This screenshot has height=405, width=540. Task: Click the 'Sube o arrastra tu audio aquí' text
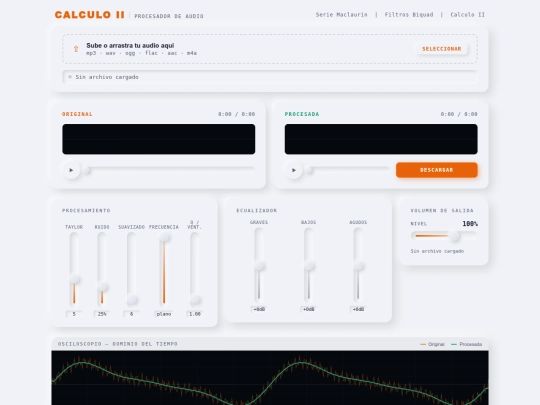(130, 45)
